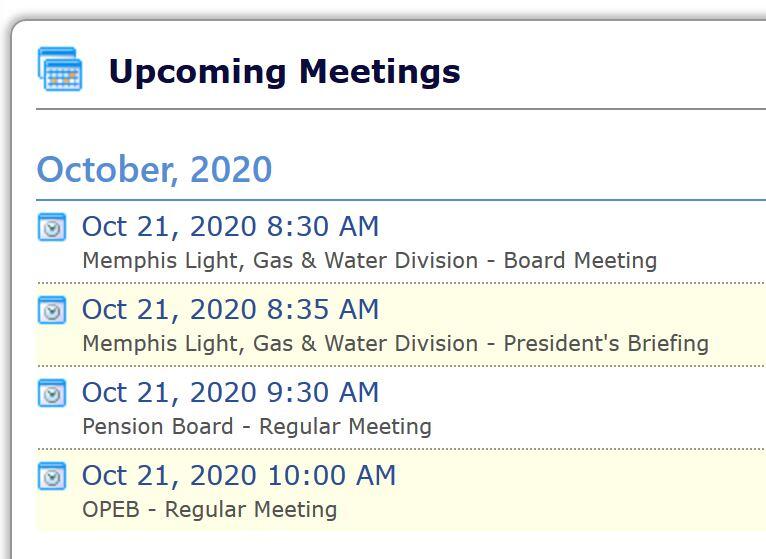Click the clock icon for 9:30 AM meeting
Screen dimensions: 766x559
click(x=51, y=393)
